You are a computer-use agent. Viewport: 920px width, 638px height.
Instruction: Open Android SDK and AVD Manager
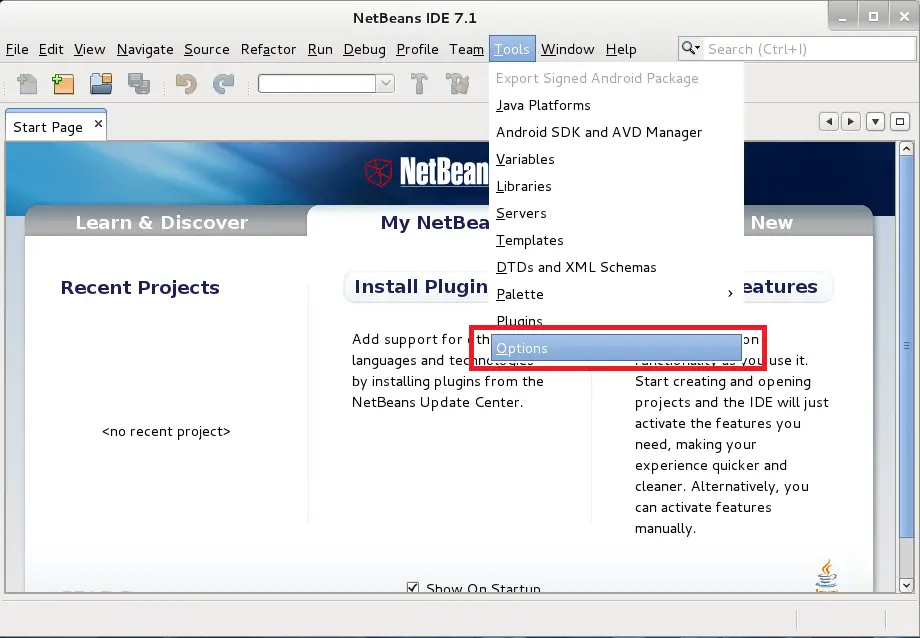click(616, 133)
